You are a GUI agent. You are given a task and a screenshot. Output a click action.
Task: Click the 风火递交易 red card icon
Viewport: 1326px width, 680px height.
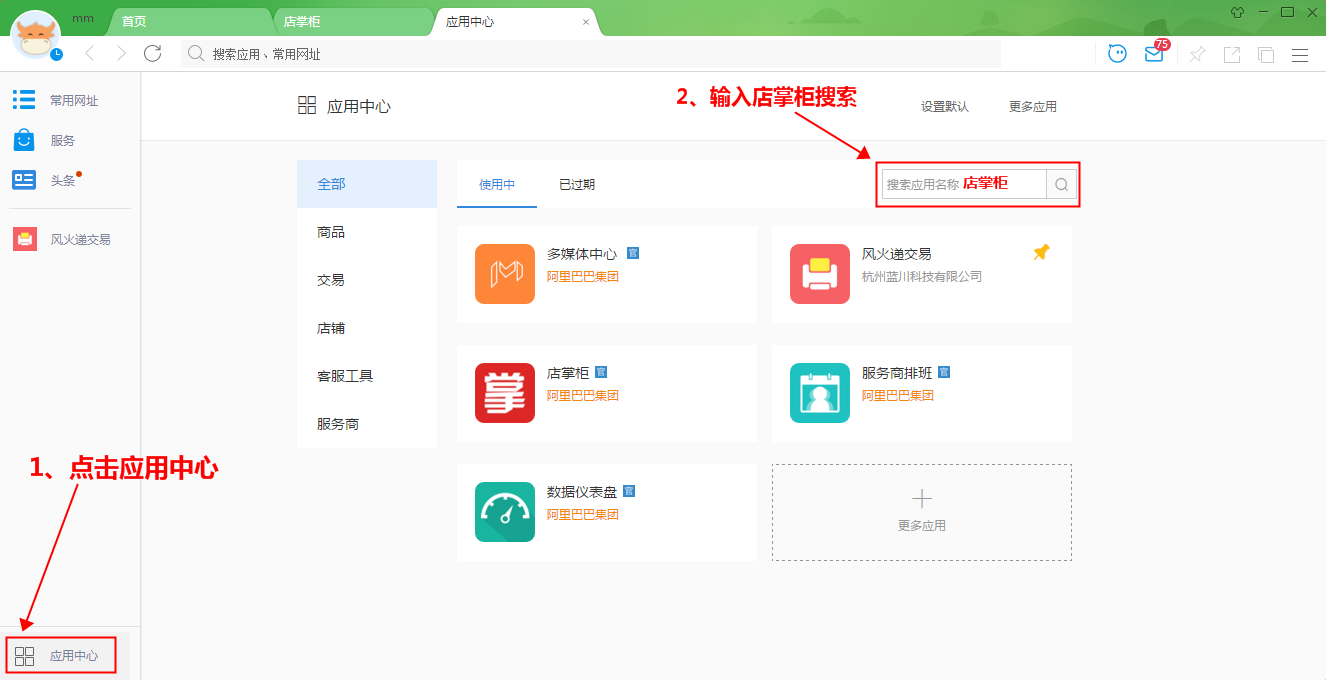(820, 274)
